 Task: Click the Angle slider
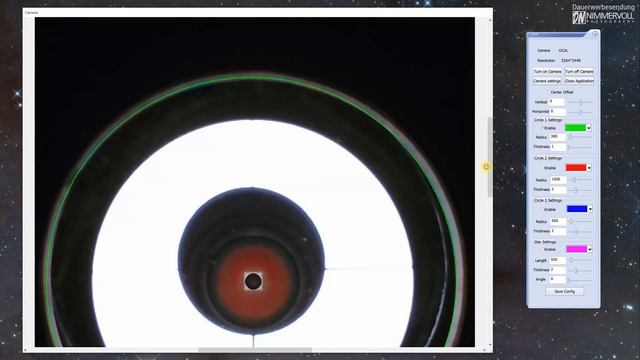click(580, 280)
